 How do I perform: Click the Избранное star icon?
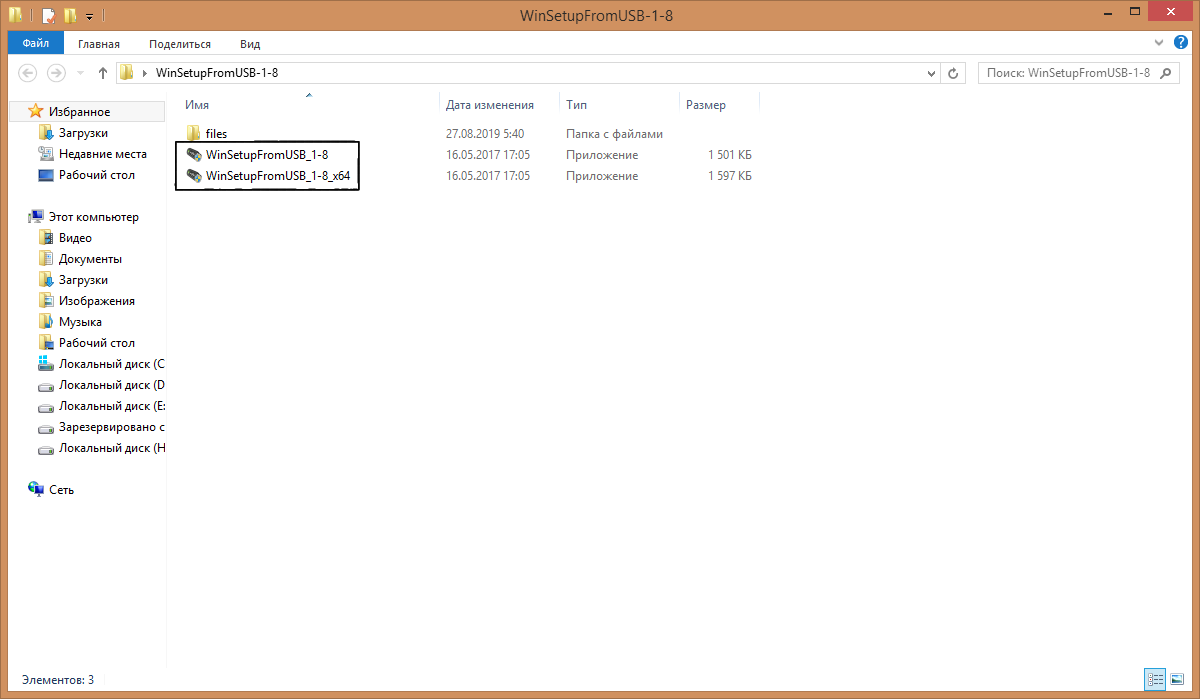[36, 111]
